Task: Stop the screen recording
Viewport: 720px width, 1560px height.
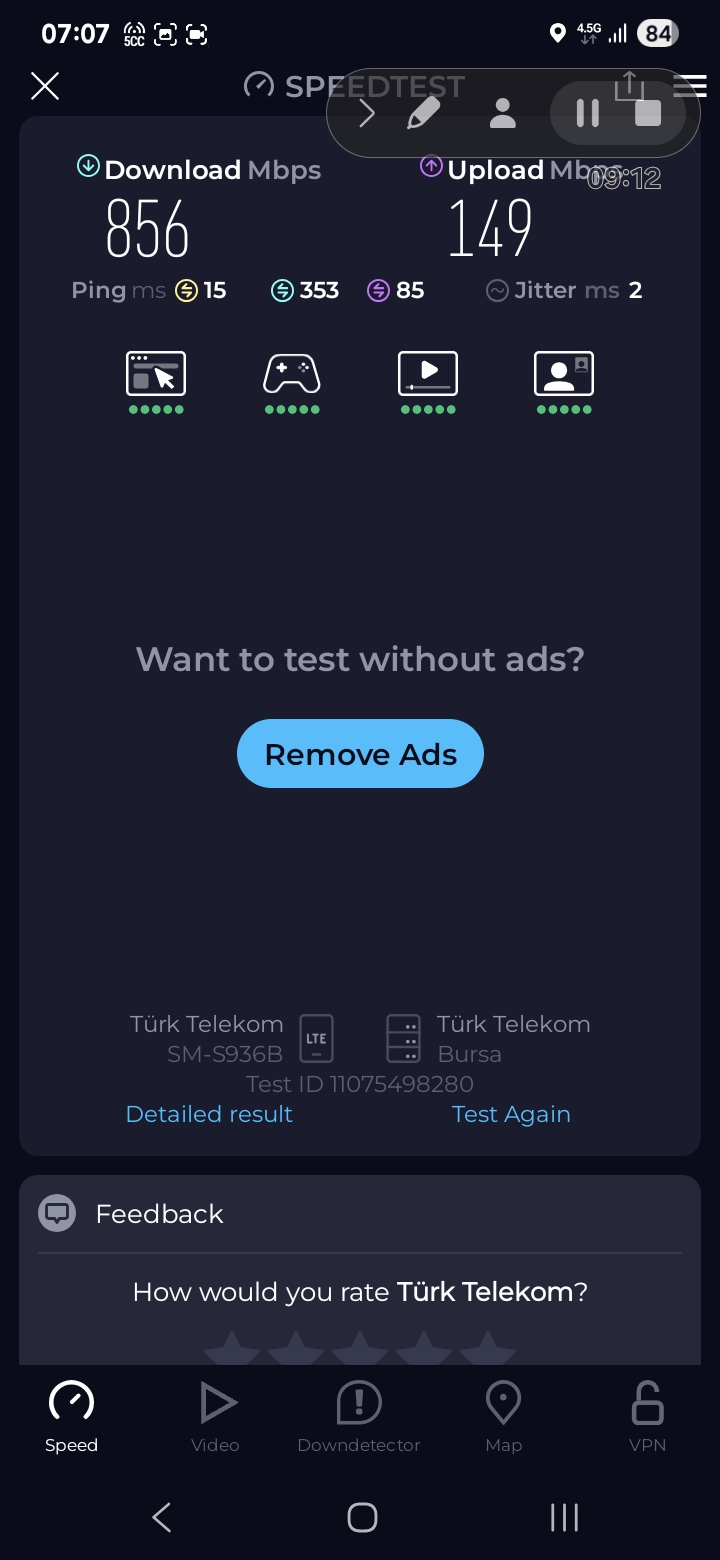Action: 648,113
